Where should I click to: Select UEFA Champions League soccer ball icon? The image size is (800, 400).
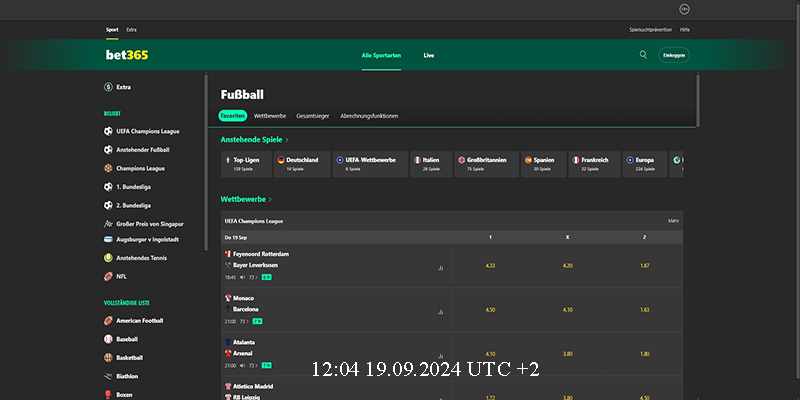(x=108, y=131)
